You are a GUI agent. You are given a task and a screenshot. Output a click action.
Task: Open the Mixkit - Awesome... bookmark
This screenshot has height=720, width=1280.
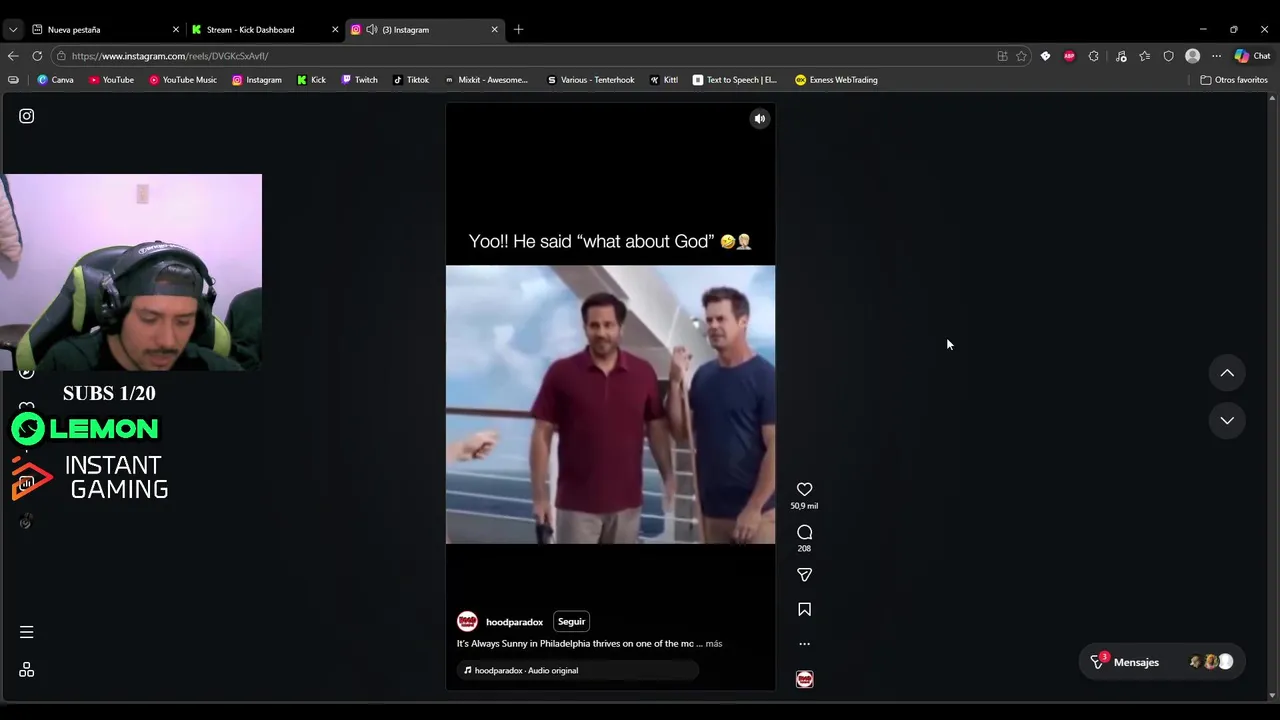point(486,80)
